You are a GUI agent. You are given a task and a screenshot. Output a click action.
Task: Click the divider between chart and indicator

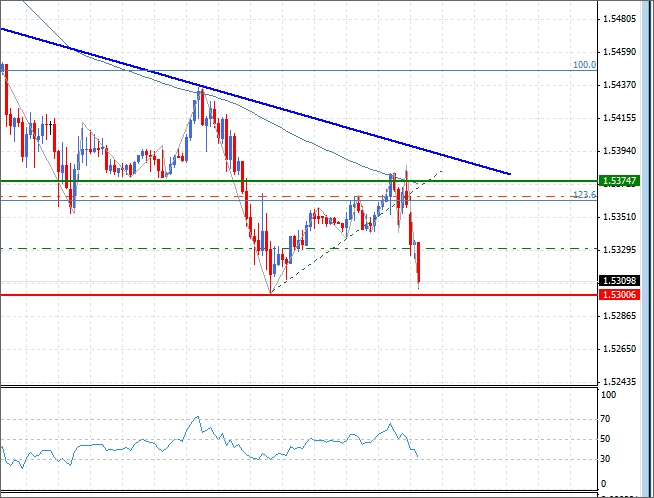(300, 386)
